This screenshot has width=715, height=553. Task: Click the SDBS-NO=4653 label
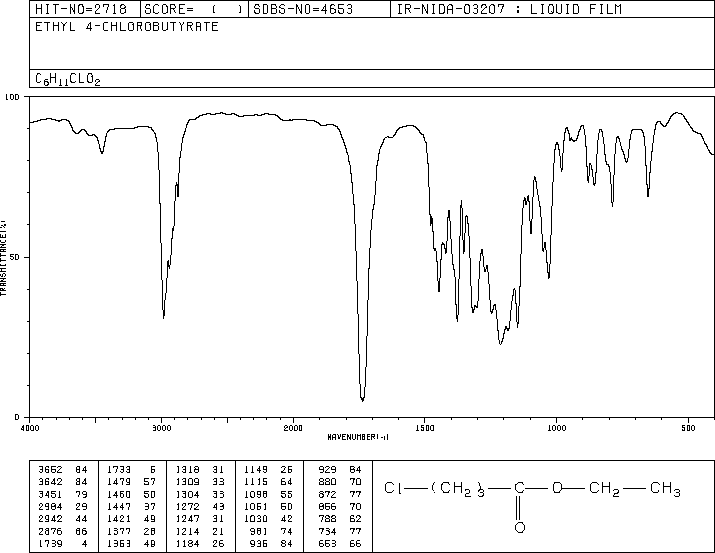pos(303,9)
